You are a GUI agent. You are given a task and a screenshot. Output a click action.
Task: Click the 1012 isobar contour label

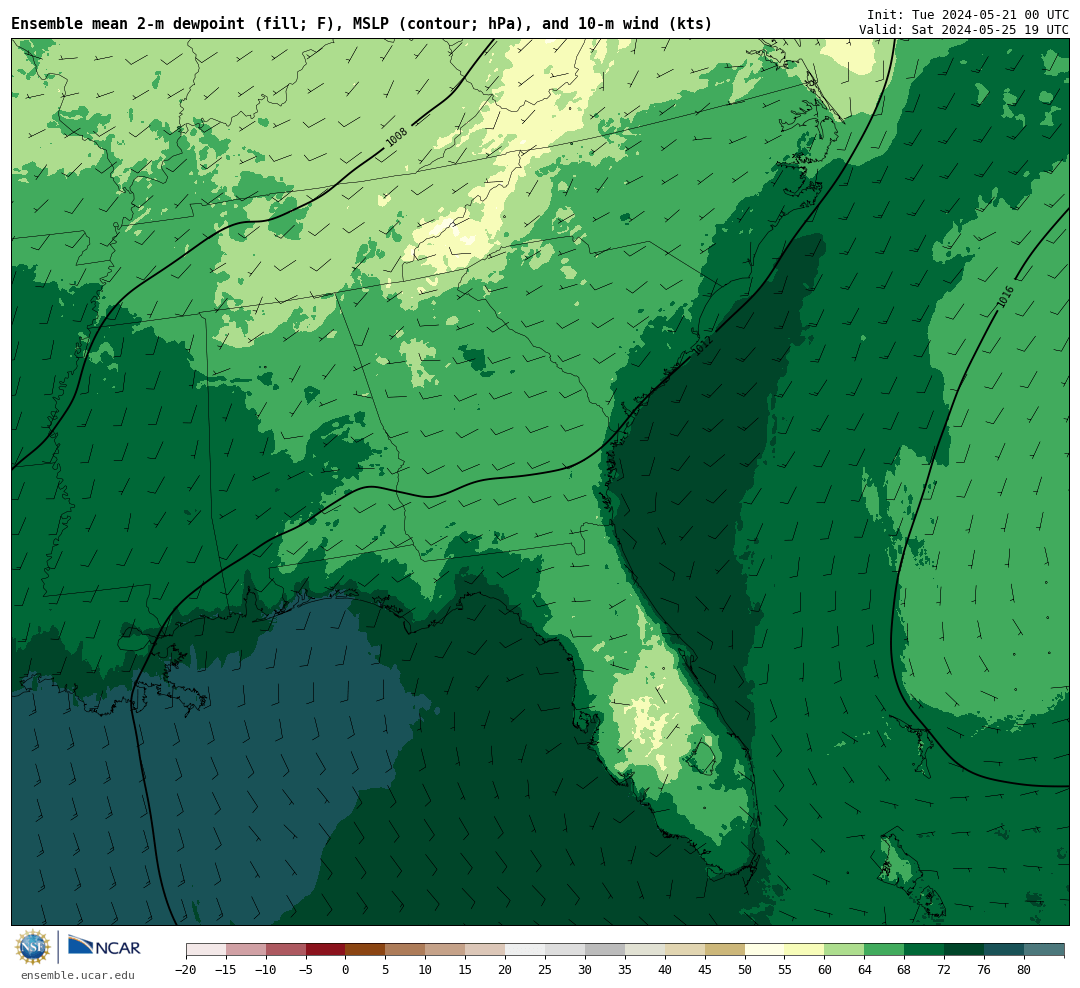tap(703, 344)
